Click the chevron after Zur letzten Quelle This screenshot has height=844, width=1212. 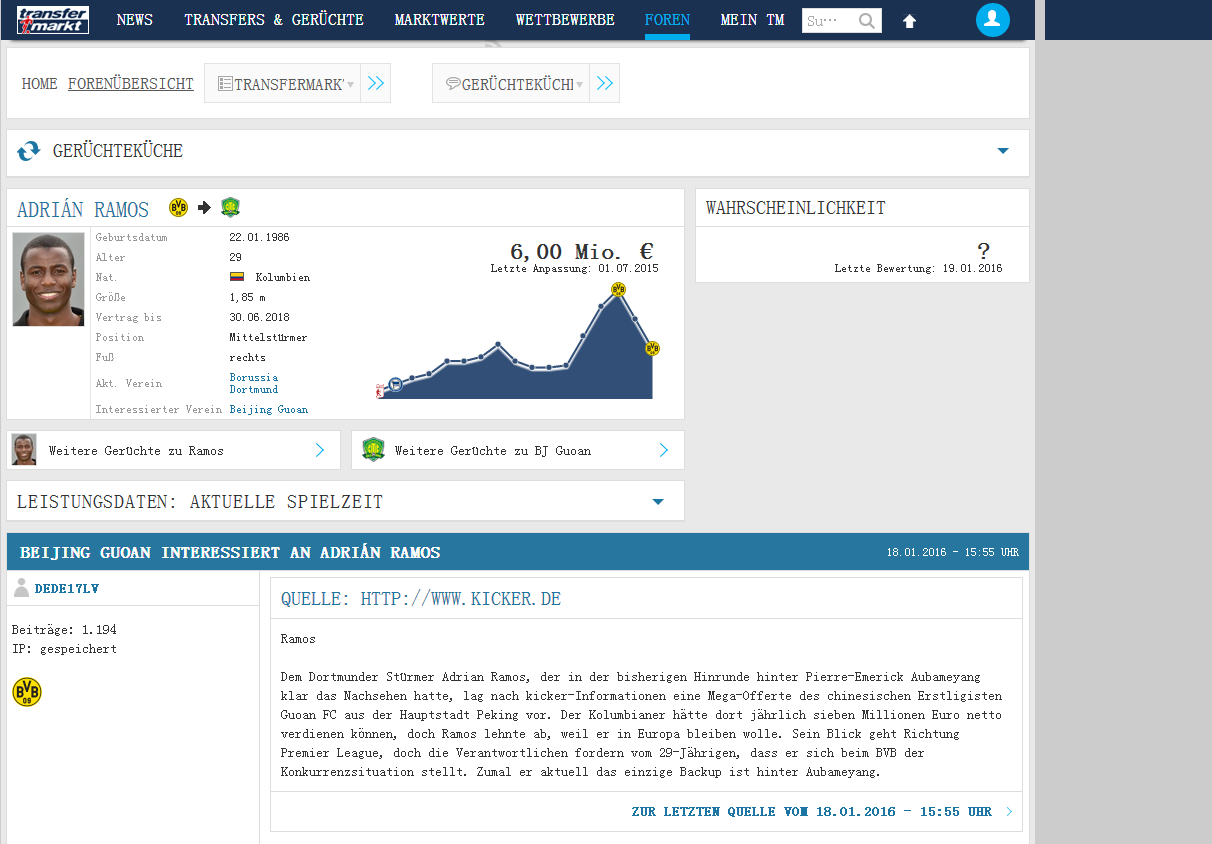click(x=1009, y=812)
